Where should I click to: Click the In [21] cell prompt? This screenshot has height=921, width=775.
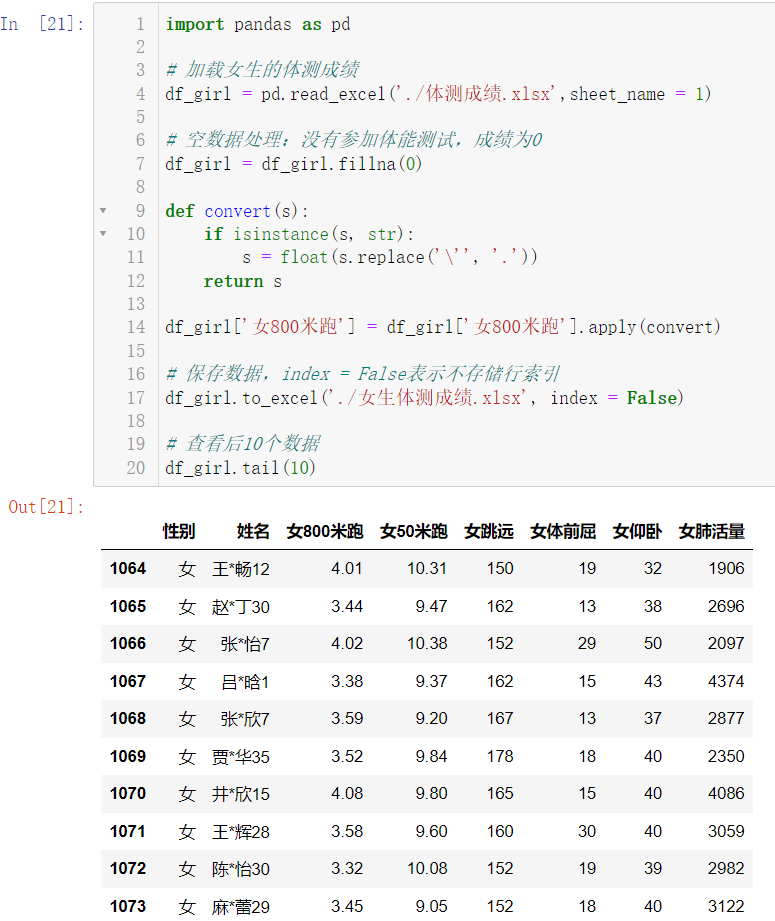coord(42,24)
